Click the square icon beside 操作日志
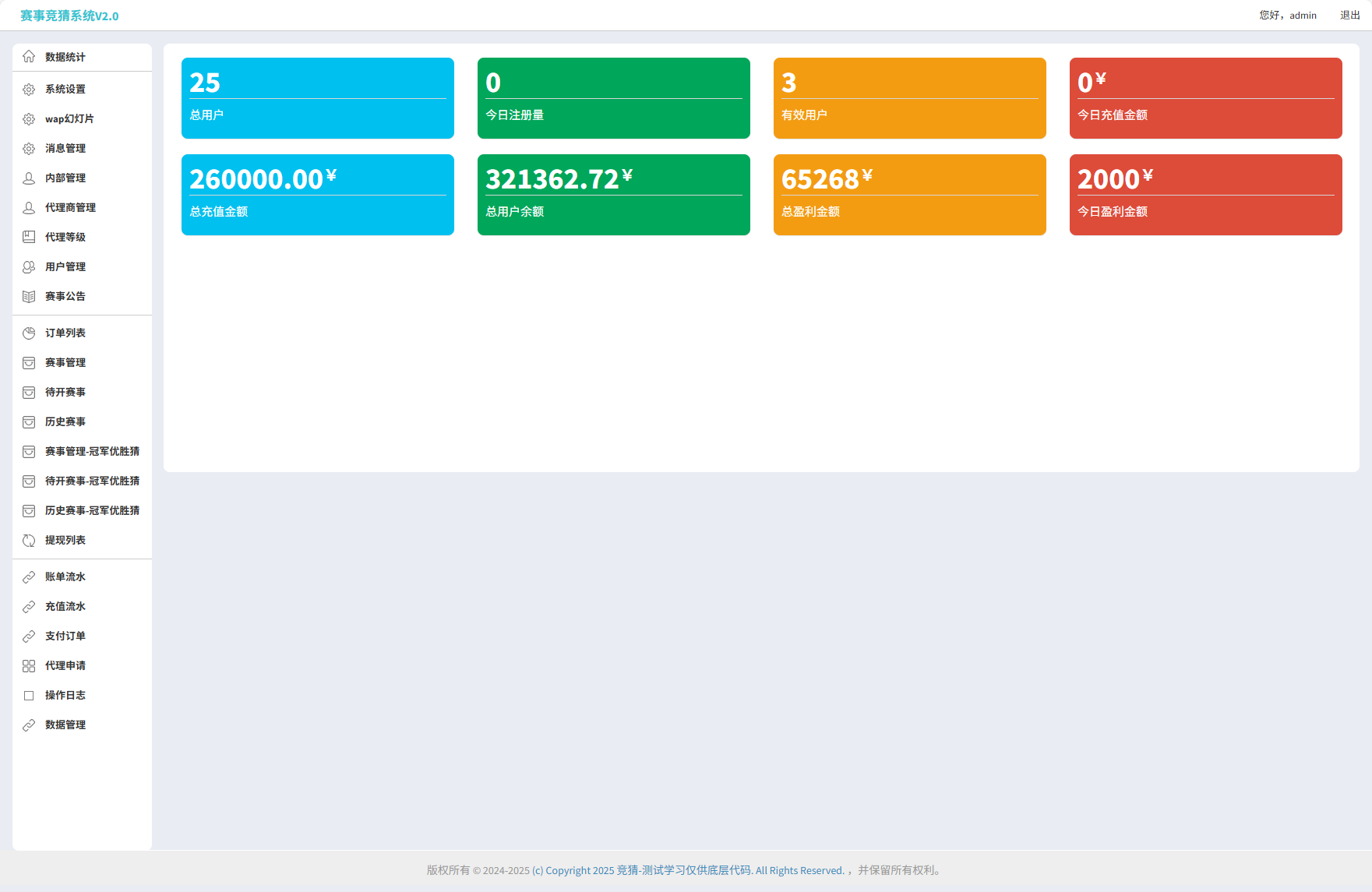The width and height of the screenshot is (1372, 892). click(x=29, y=696)
